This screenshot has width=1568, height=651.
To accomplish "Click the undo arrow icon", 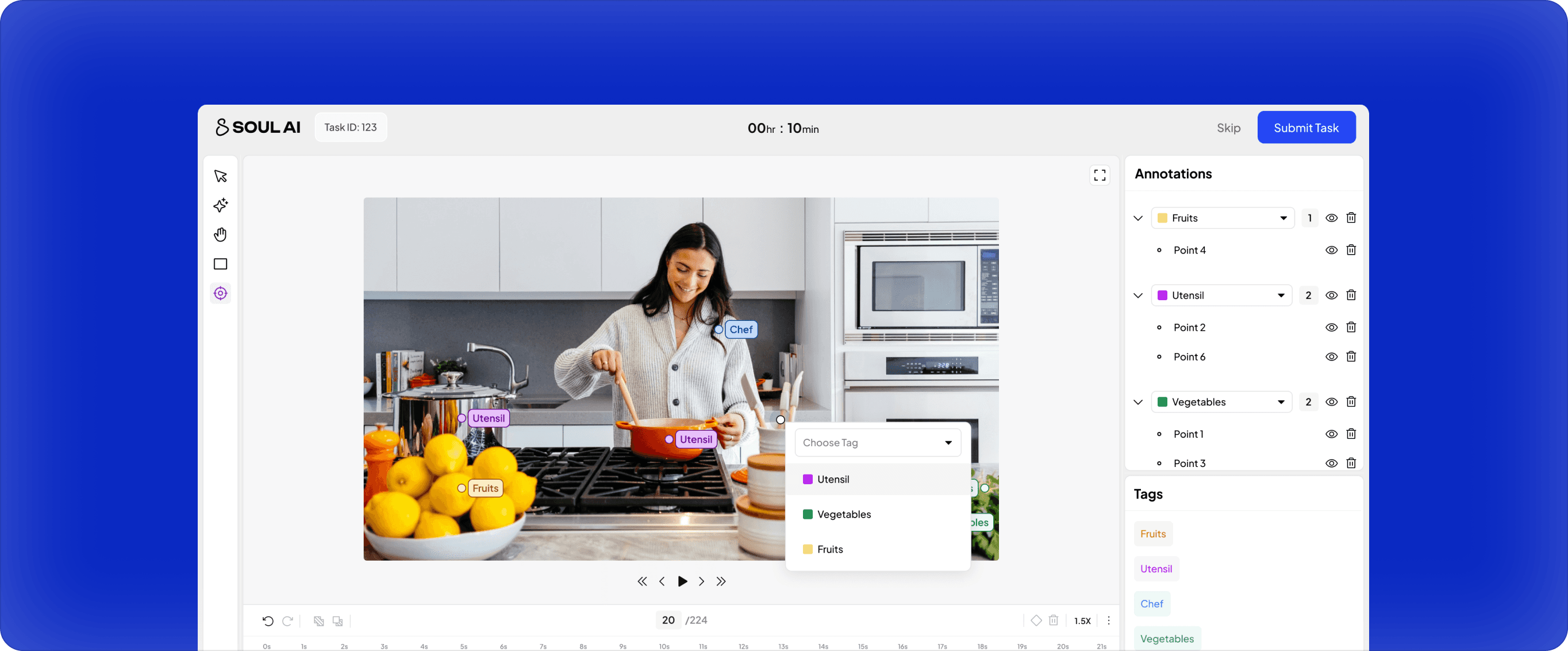I will pyautogui.click(x=268, y=621).
